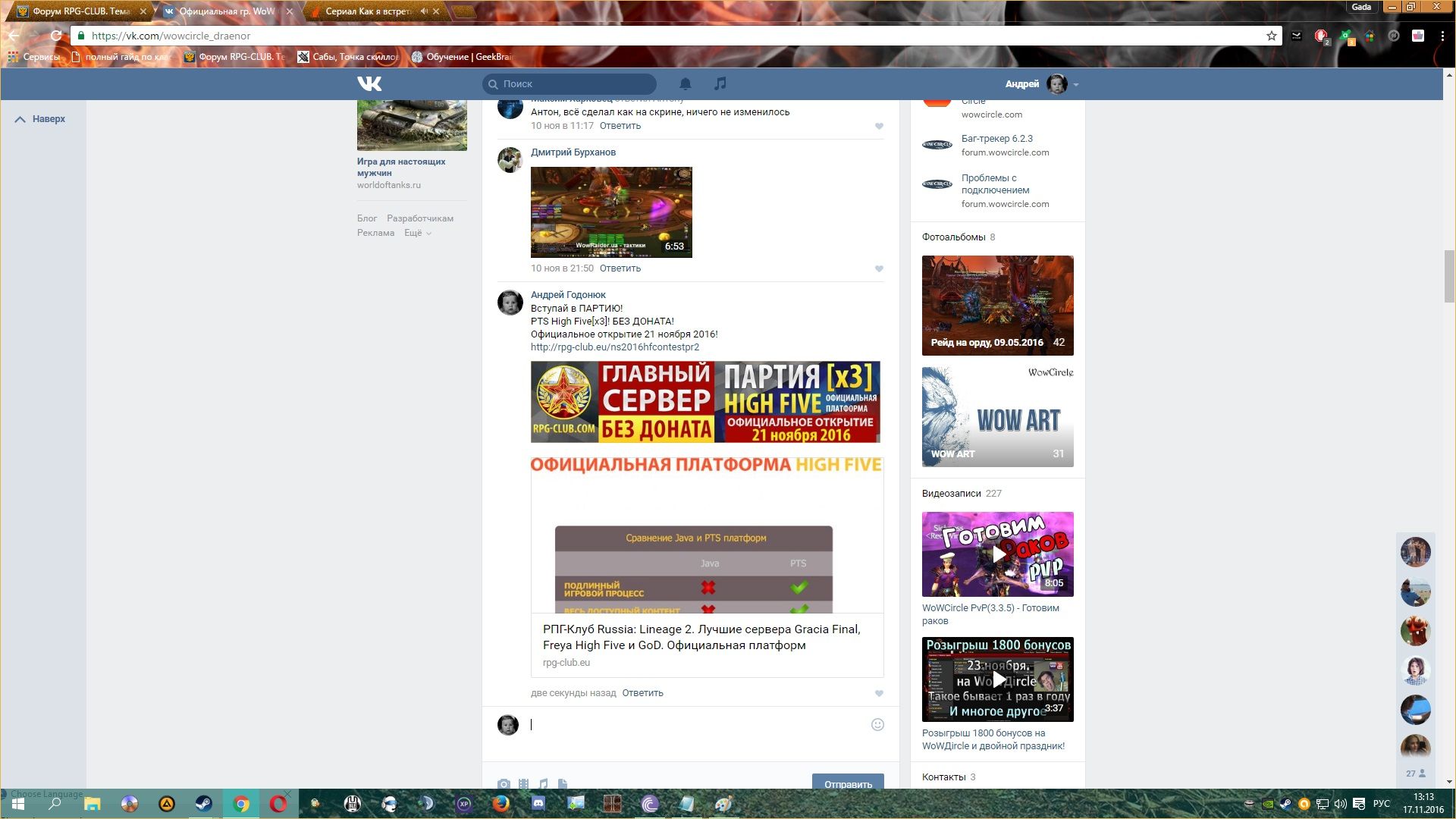Attach a photo with camera icon

[x=504, y=783]
